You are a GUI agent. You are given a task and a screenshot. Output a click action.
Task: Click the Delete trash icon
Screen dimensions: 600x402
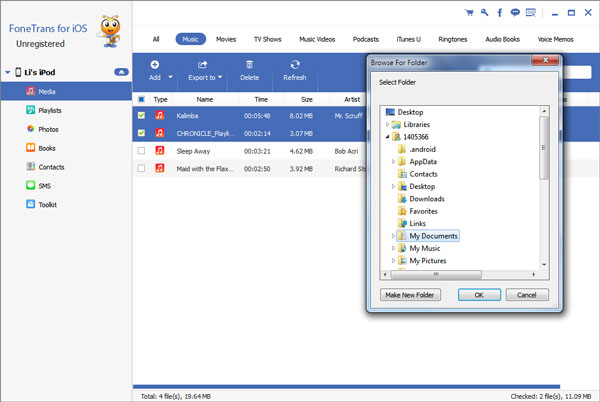tap(249, 65)
